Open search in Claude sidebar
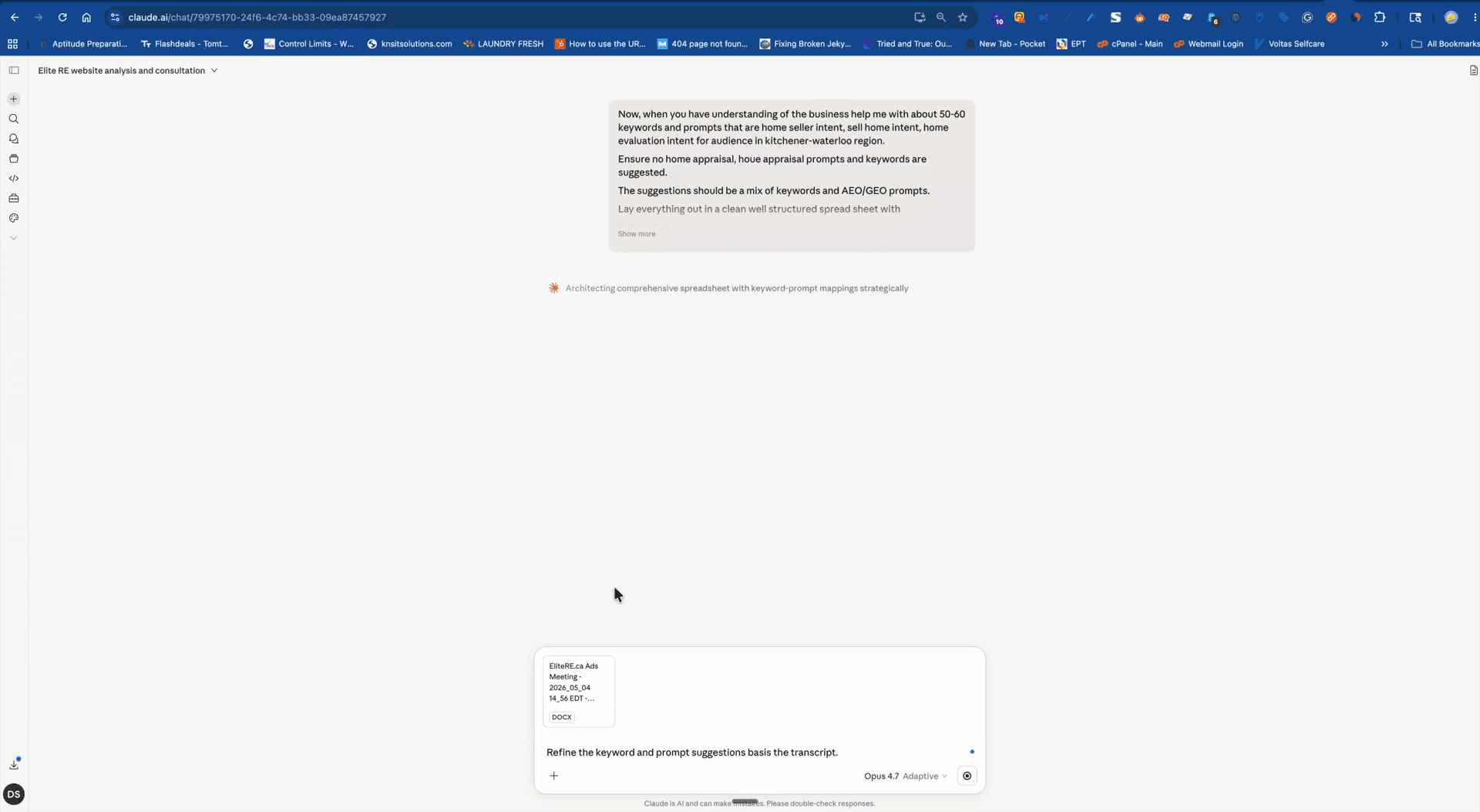The image size is (1480, 812). tap(14, 119)
